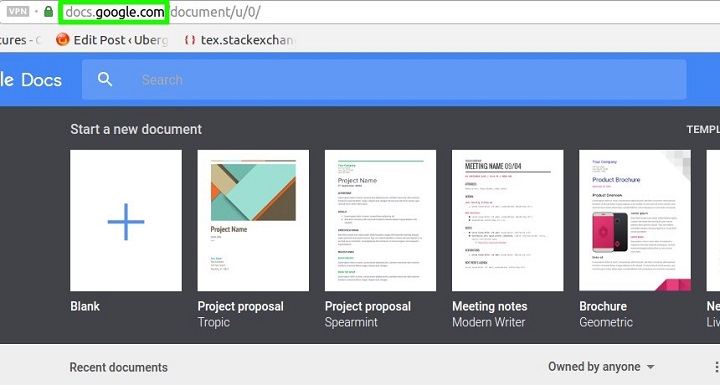Click the Docs logo text
This screenshot has height=385, width=720.
pos(41,80)
